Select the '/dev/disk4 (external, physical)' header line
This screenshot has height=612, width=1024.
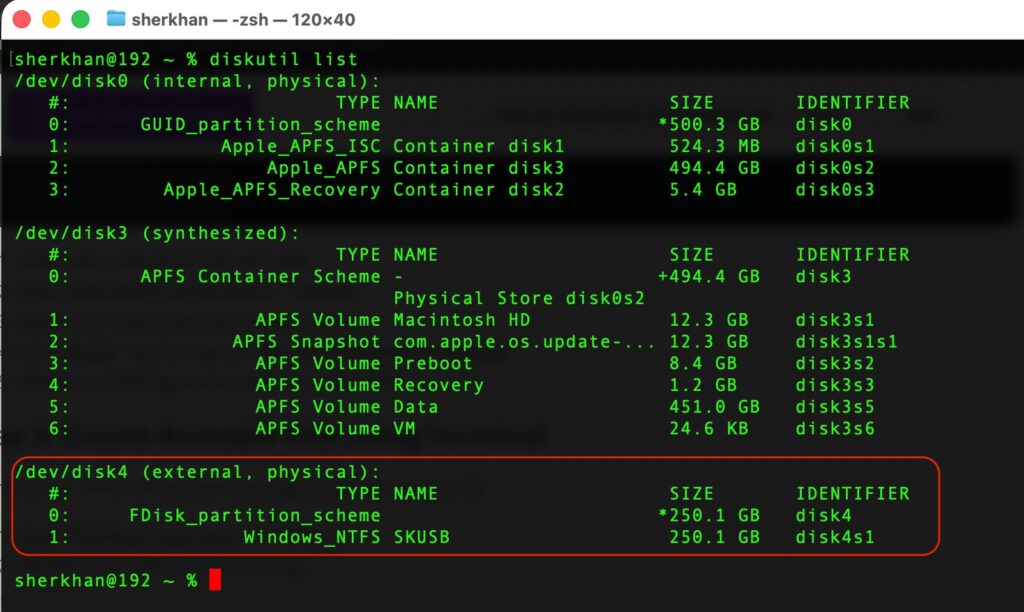(197, 472)
